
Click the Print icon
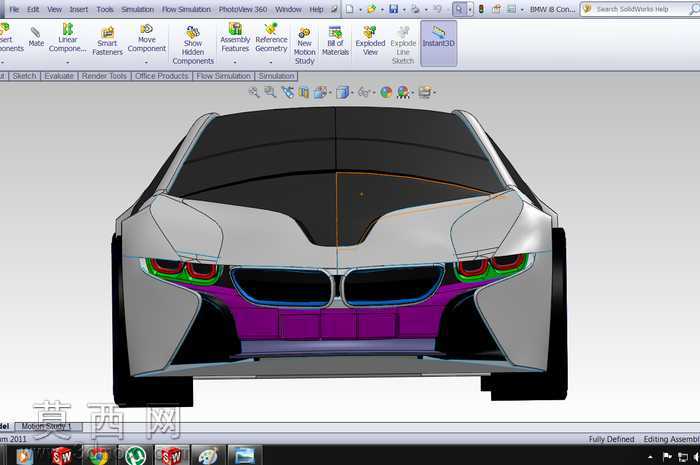pos(415,9)
